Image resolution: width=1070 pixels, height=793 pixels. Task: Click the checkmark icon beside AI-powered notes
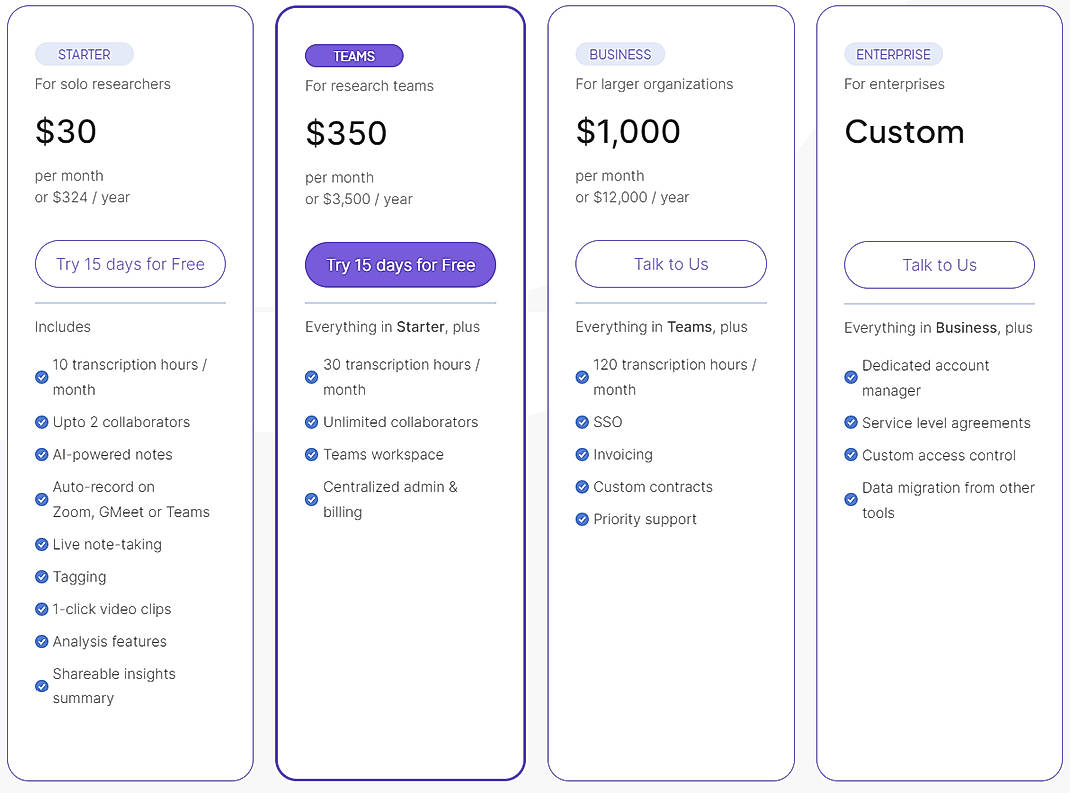[41, 454]
